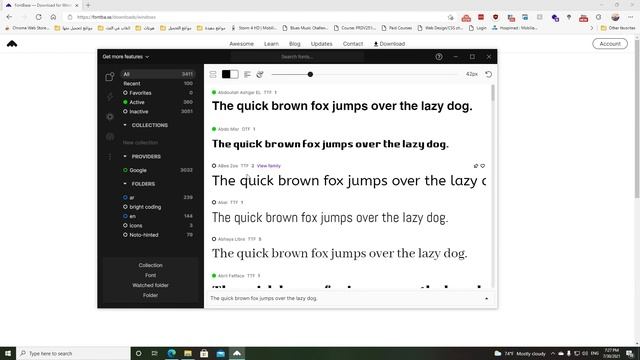640x360 pixels.
Task: Open File Explorer from taskbar
Action: coord(188,353)
